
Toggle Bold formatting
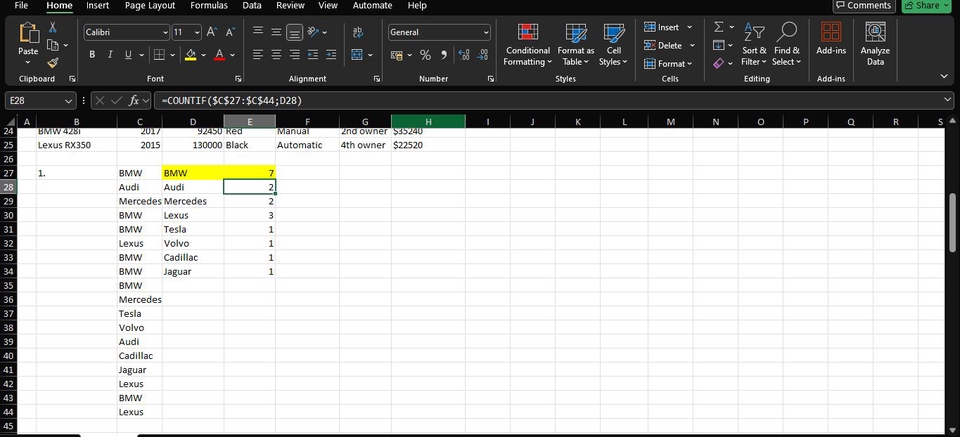click(x=92, y=54)
